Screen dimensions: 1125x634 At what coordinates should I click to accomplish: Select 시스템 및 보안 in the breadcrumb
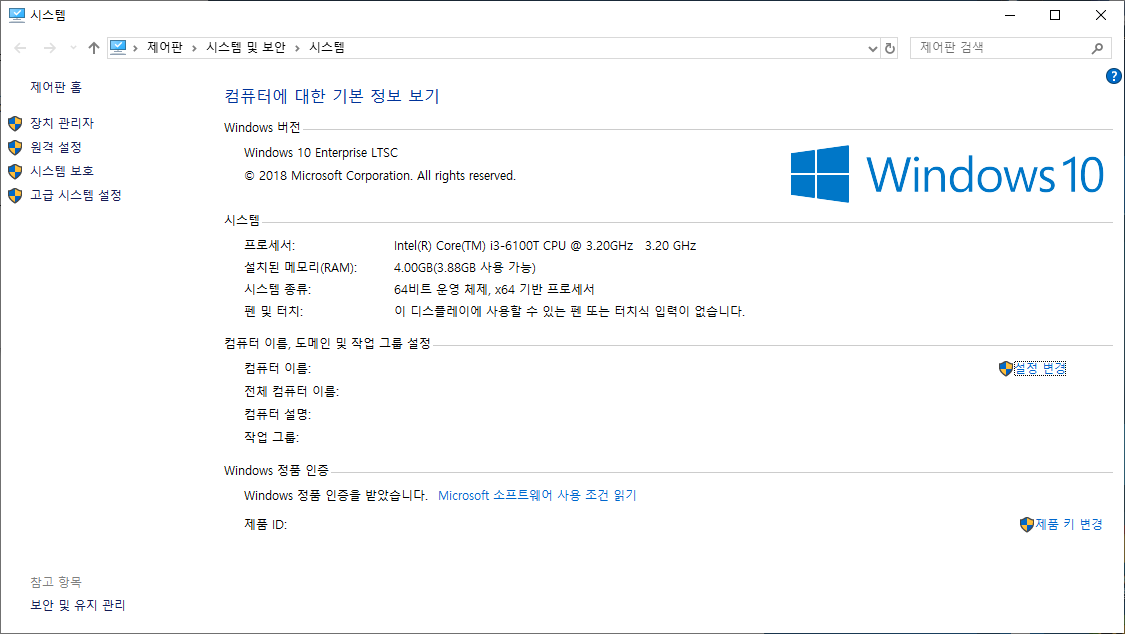tap(245, 47)
